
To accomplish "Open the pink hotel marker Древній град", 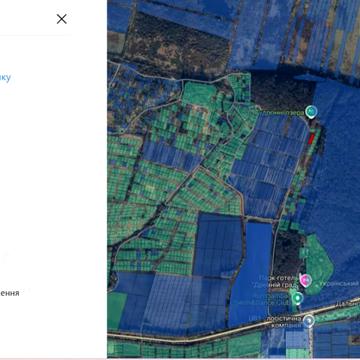I will click(305, 280).
